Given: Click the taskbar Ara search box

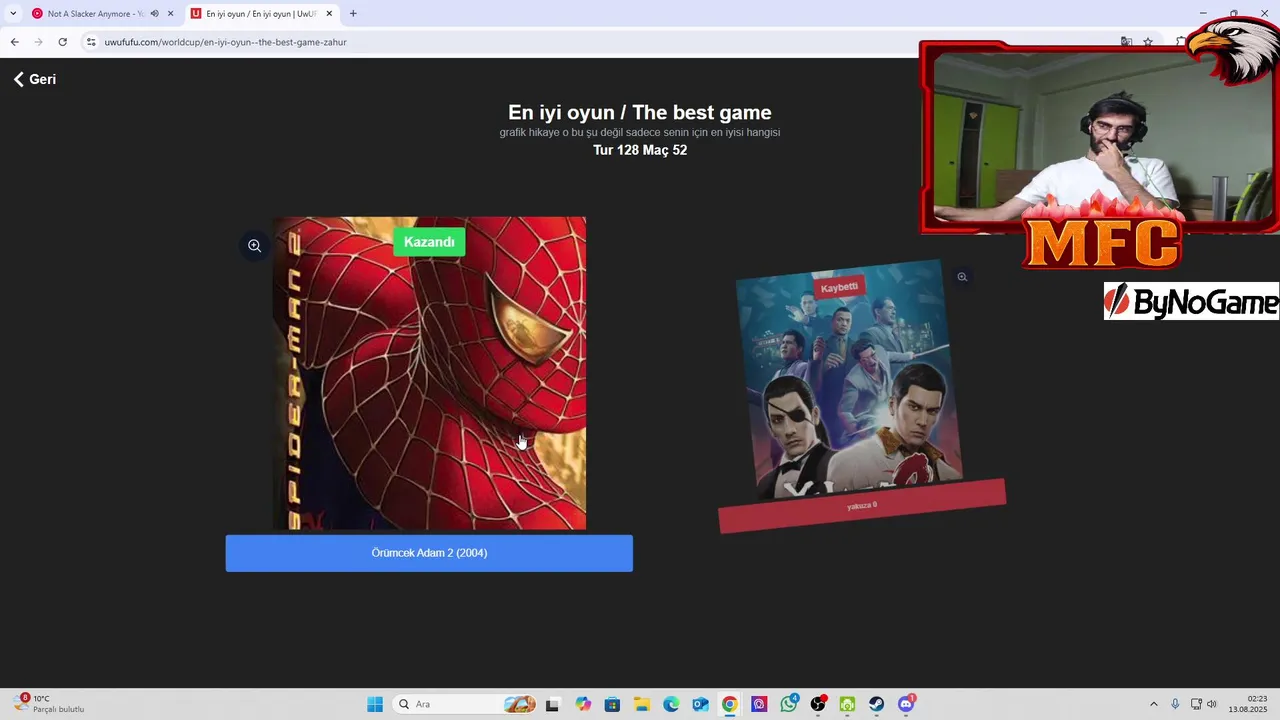Looking at the screenshot, I should (x=466, y=704).
